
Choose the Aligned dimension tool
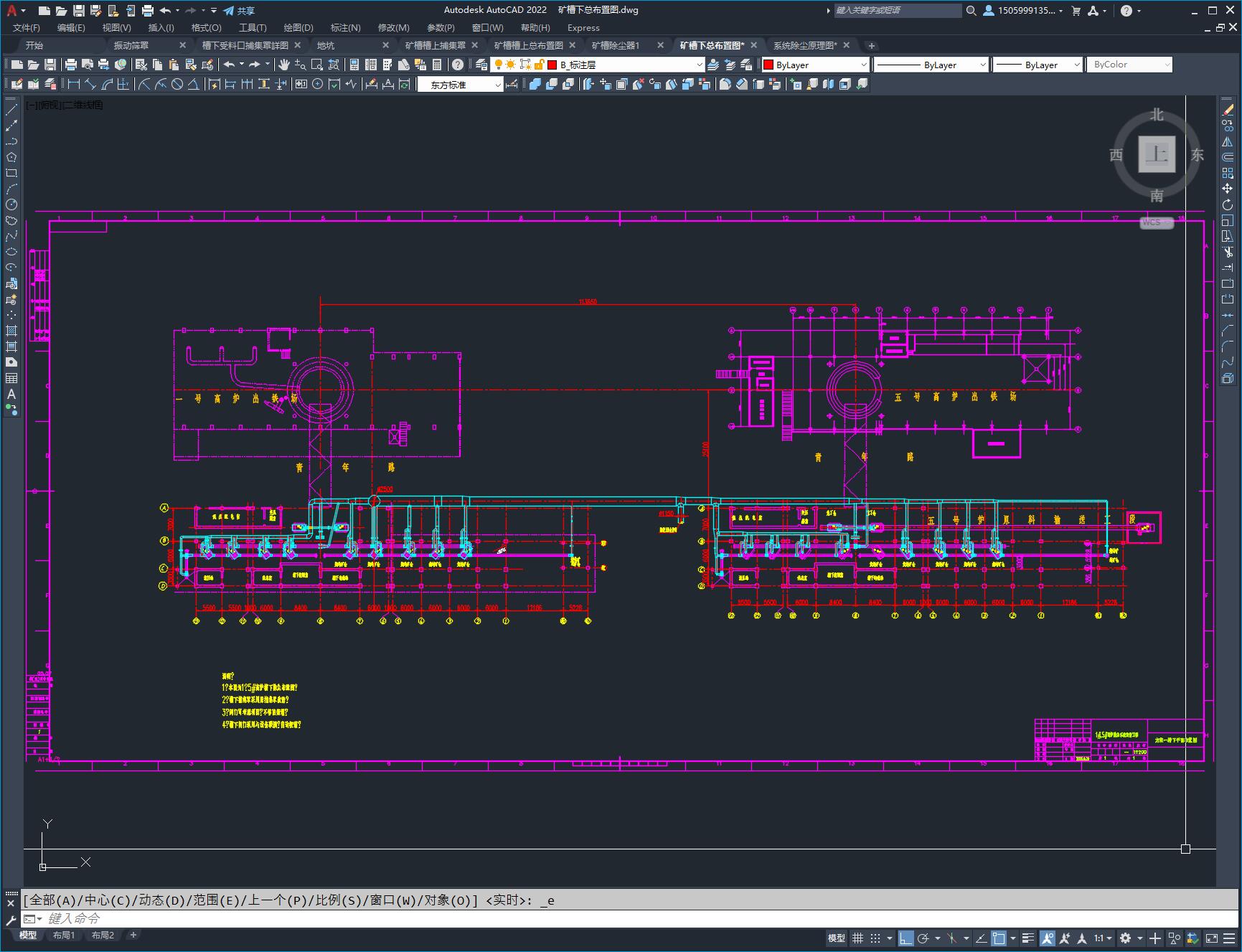[x=90, y=84]
